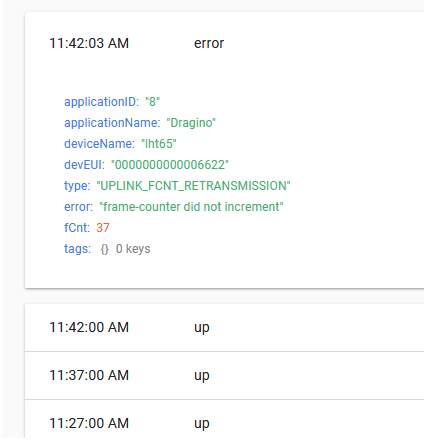Click the "up" label of the 11:27:00 event
This screenshot has width=429, height=441.
click(202, 424)
